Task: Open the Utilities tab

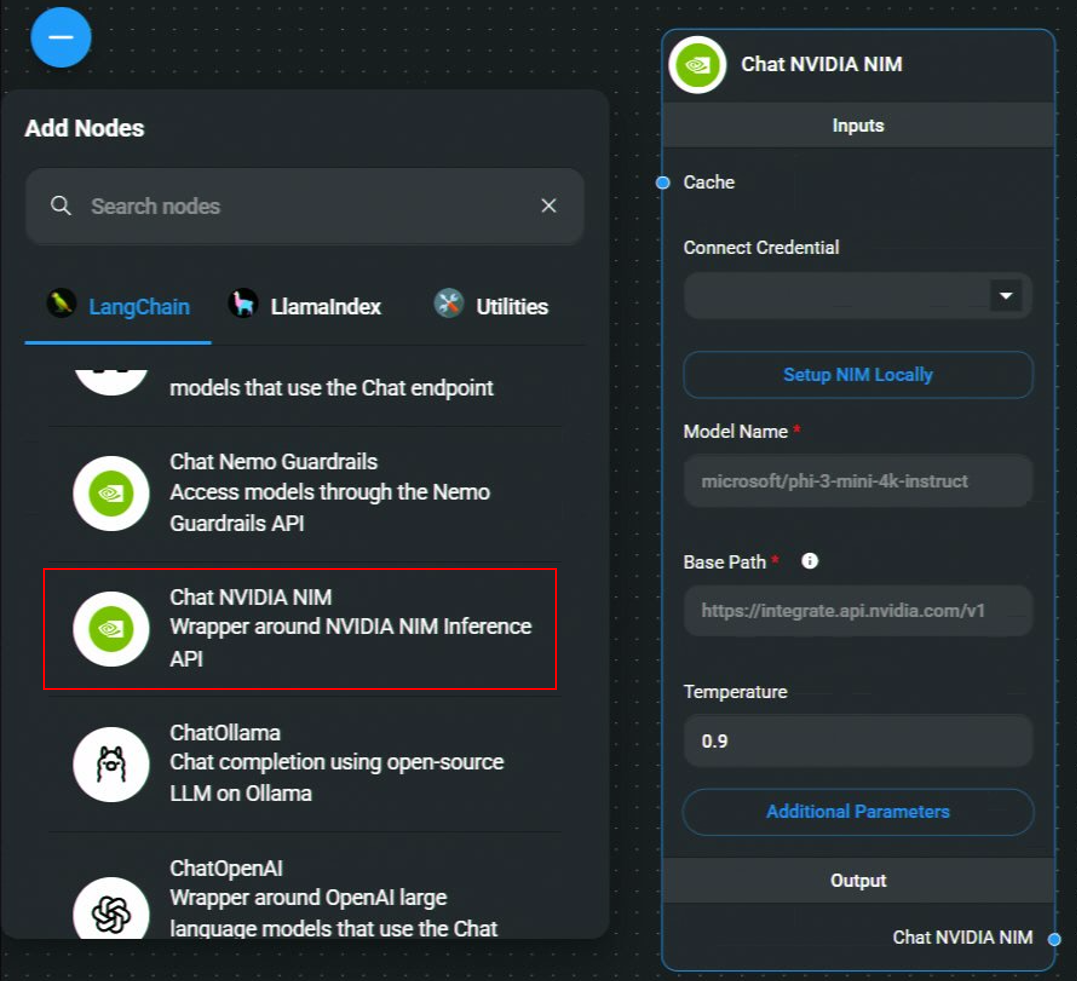Action: 491,307
